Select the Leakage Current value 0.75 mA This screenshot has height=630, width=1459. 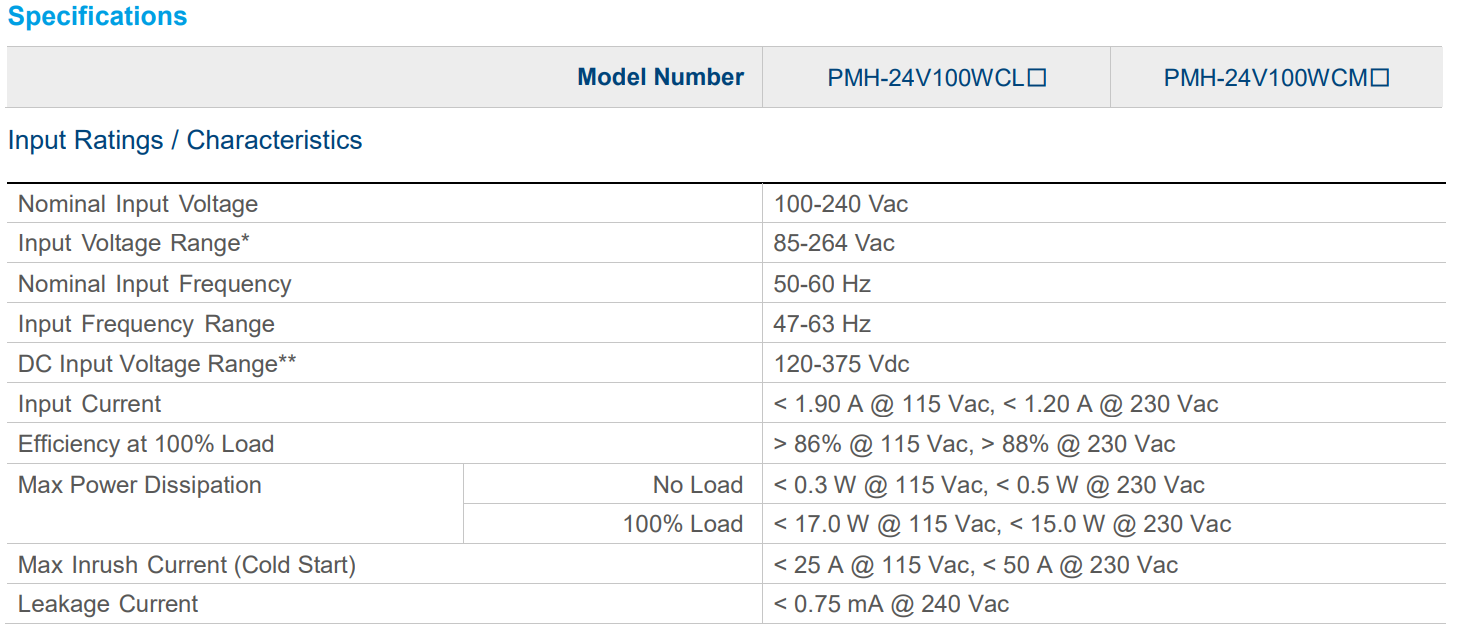(891, 604)
